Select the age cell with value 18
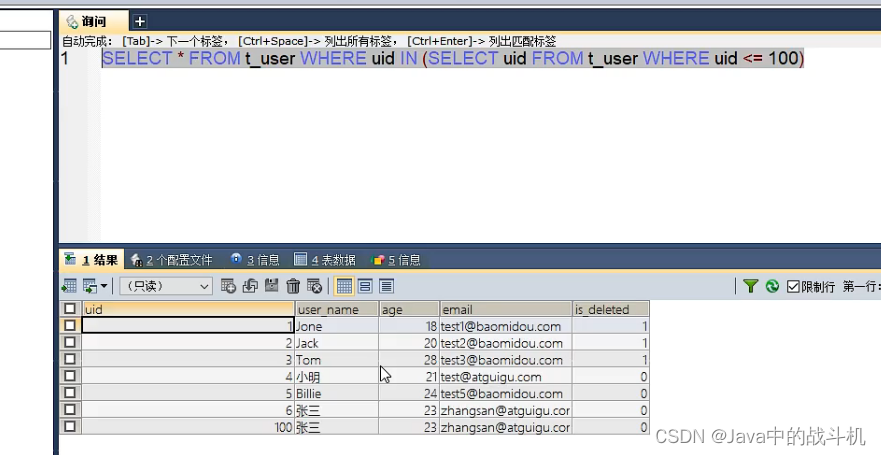The height and width of the screenshot is (455, 881). click(x=409, y=326)
